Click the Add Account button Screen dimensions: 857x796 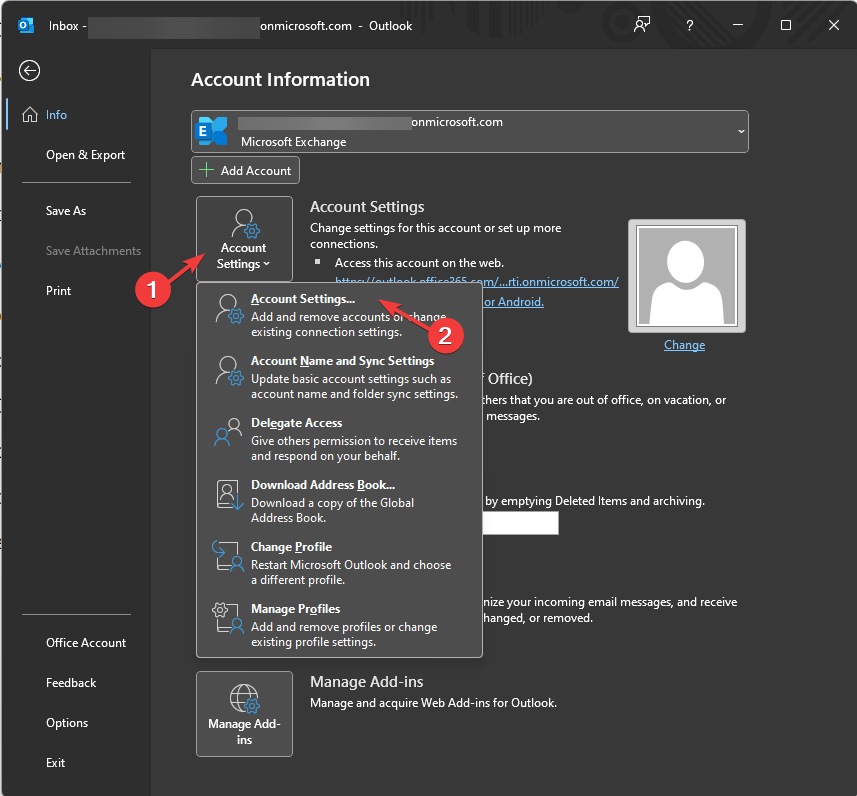tap(245, 171)
